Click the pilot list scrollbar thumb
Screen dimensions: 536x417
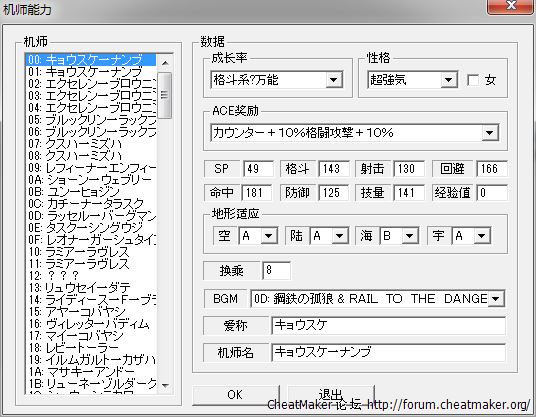[x=165, y=95]
